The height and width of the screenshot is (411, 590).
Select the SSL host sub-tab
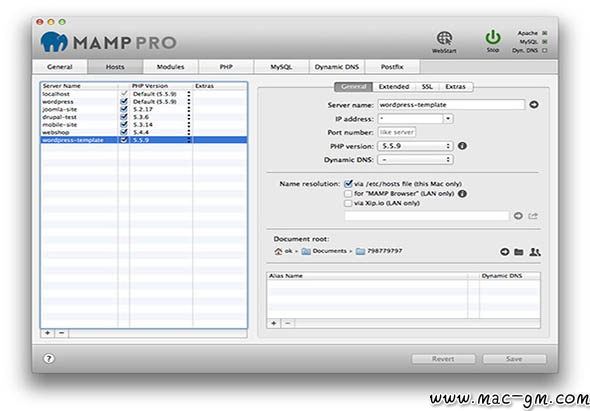(427, 87)
